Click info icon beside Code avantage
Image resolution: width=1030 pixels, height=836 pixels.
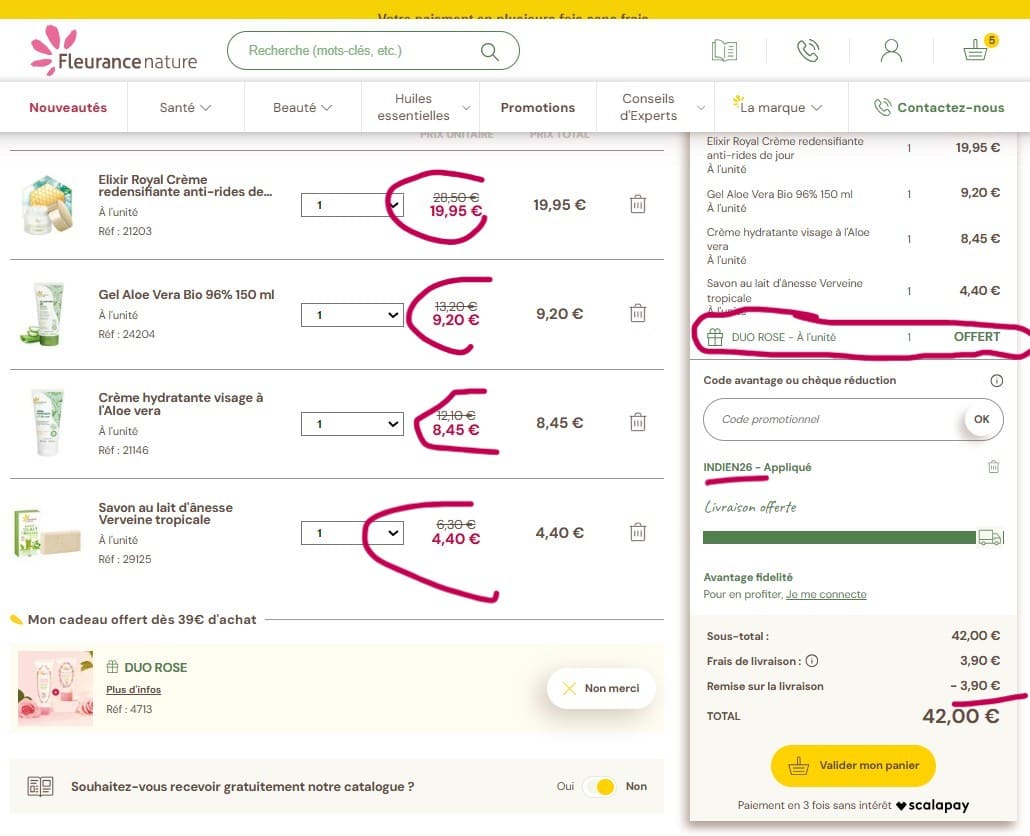point(996,380)
